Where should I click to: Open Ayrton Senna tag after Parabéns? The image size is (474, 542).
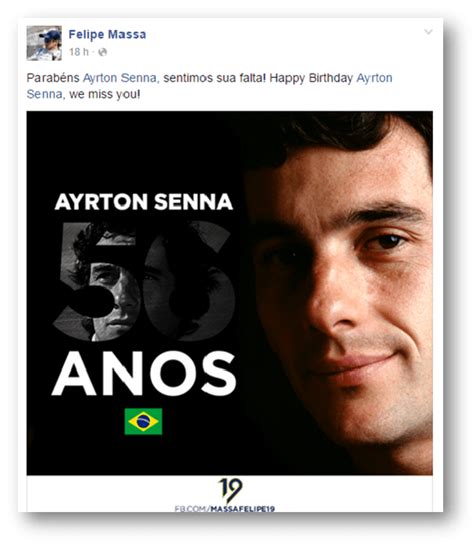point(121,78)
